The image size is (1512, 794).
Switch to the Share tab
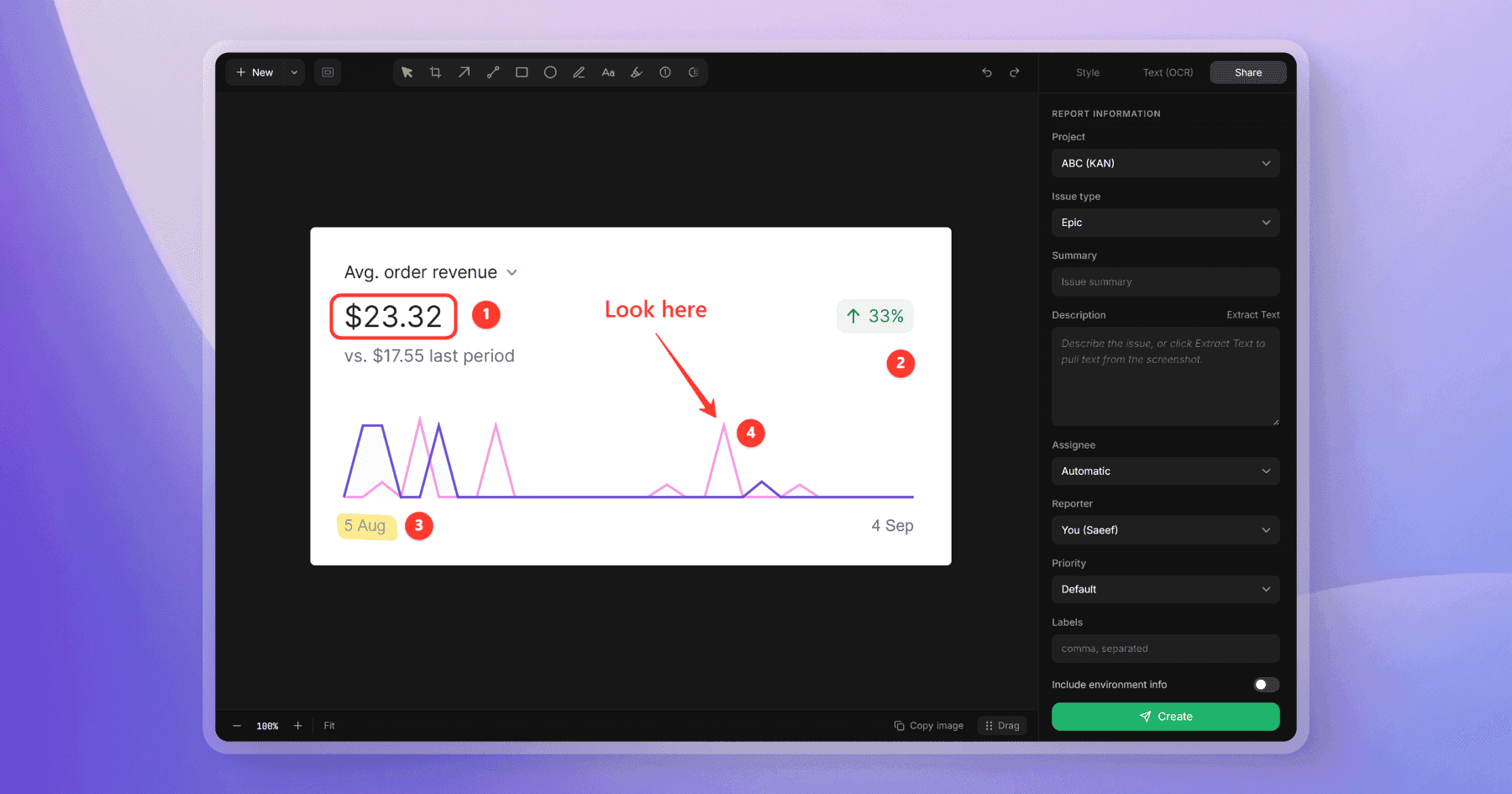click(1248, 72)
